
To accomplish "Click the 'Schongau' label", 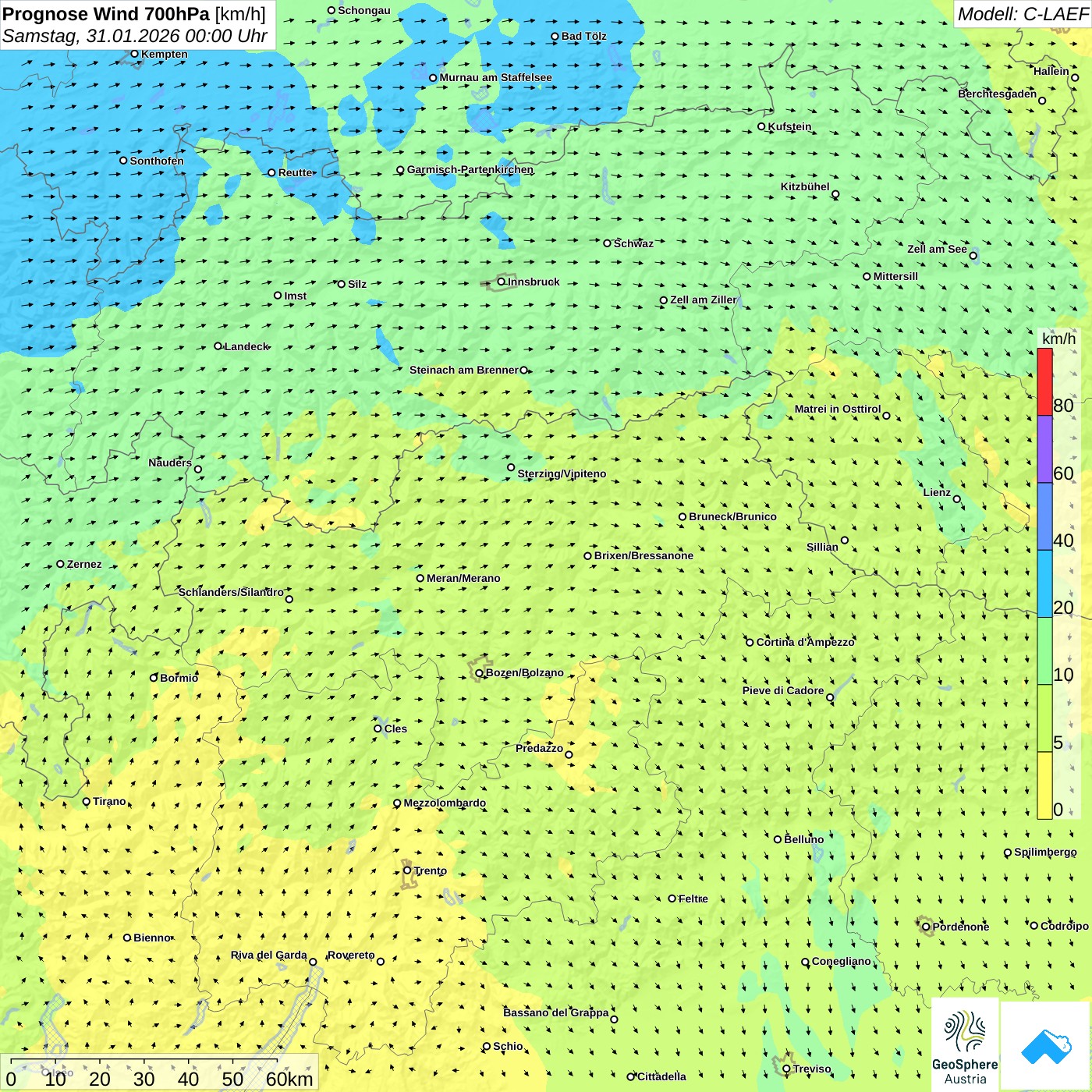I will pos(364,10).
